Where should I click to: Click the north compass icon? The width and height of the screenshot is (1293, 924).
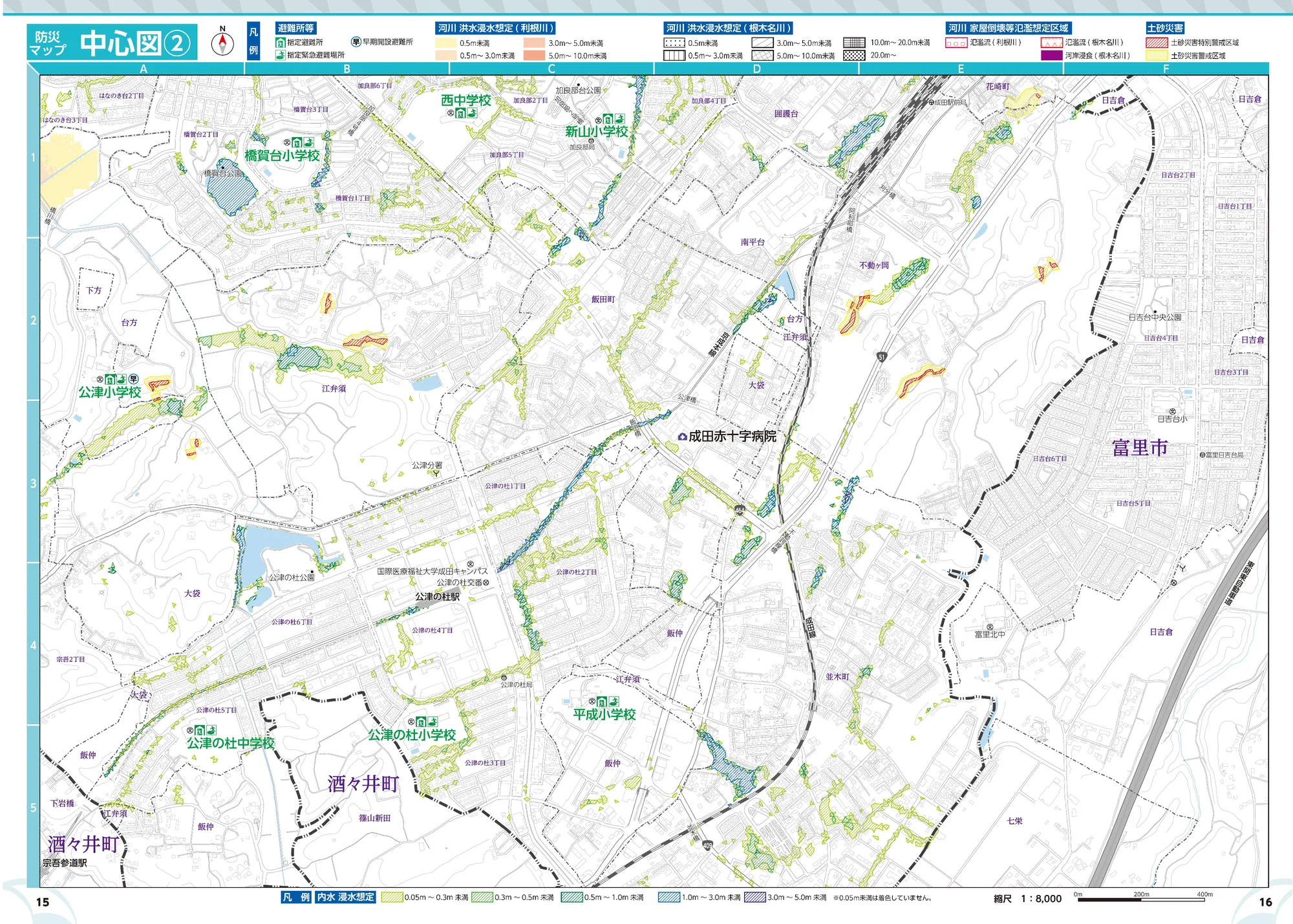pos(222,44)
